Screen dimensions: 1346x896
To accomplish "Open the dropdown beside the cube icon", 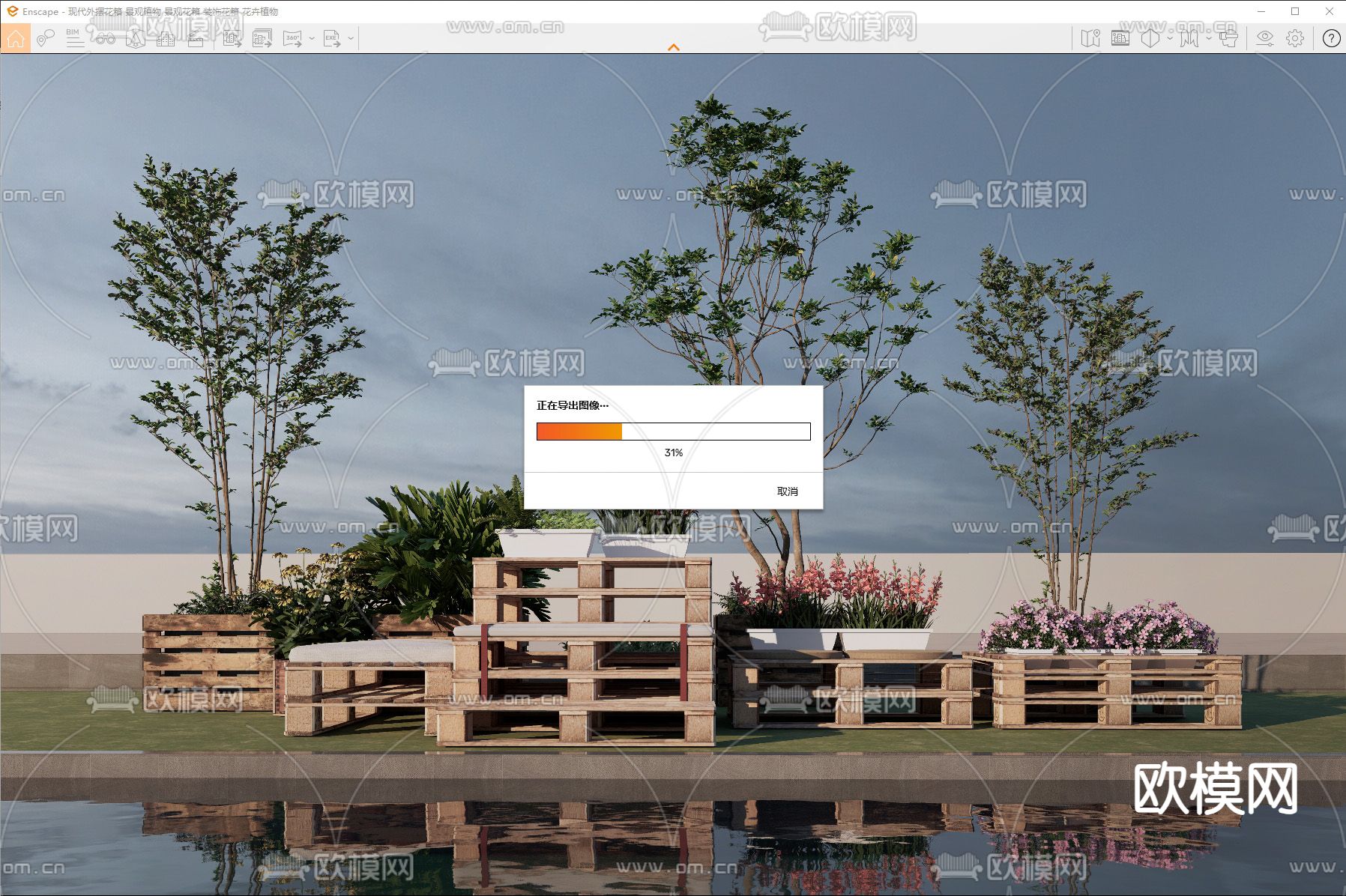I will [x=1170, y=38].
